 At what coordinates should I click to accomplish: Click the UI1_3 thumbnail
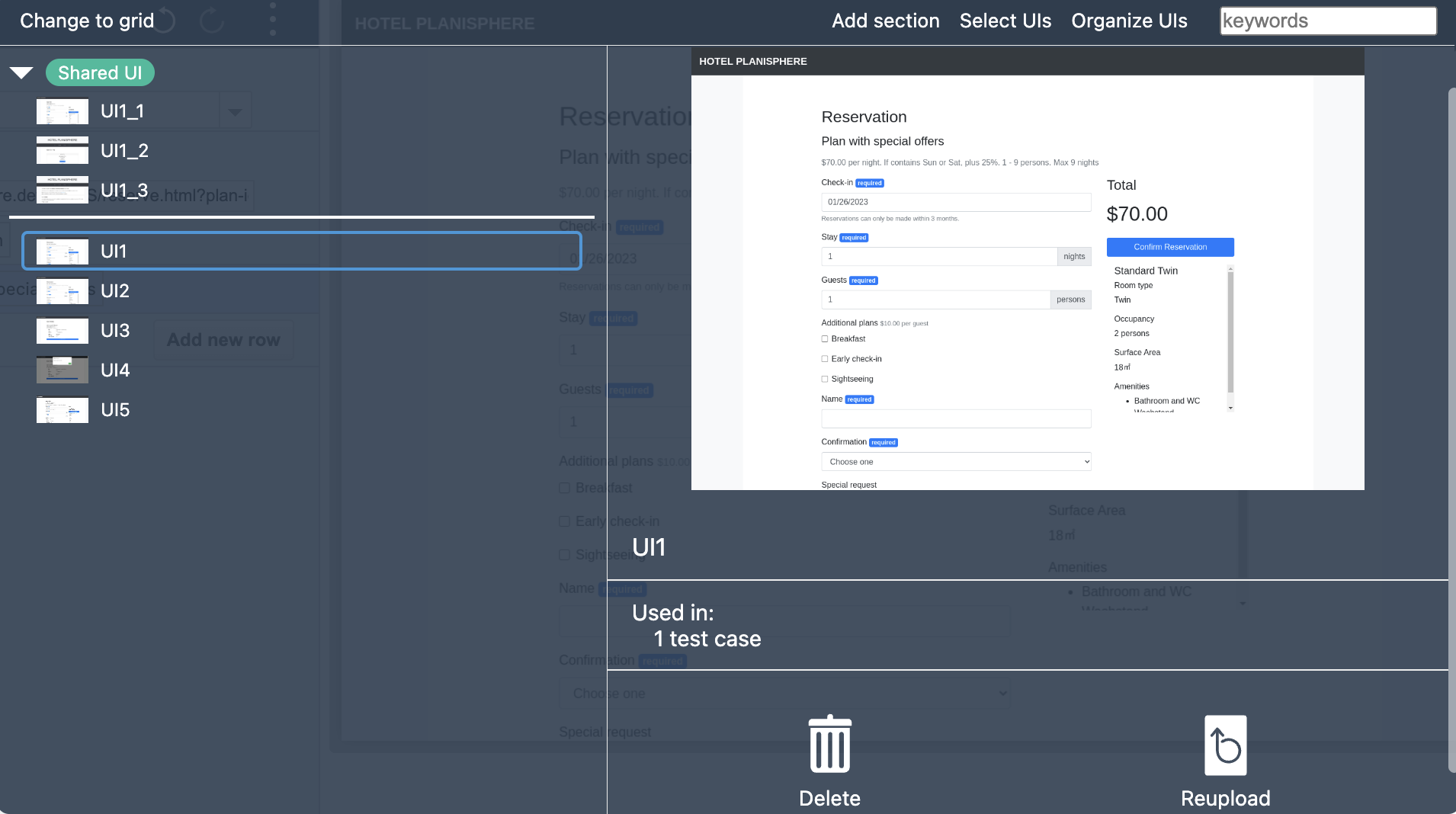[x=63, y=191]
